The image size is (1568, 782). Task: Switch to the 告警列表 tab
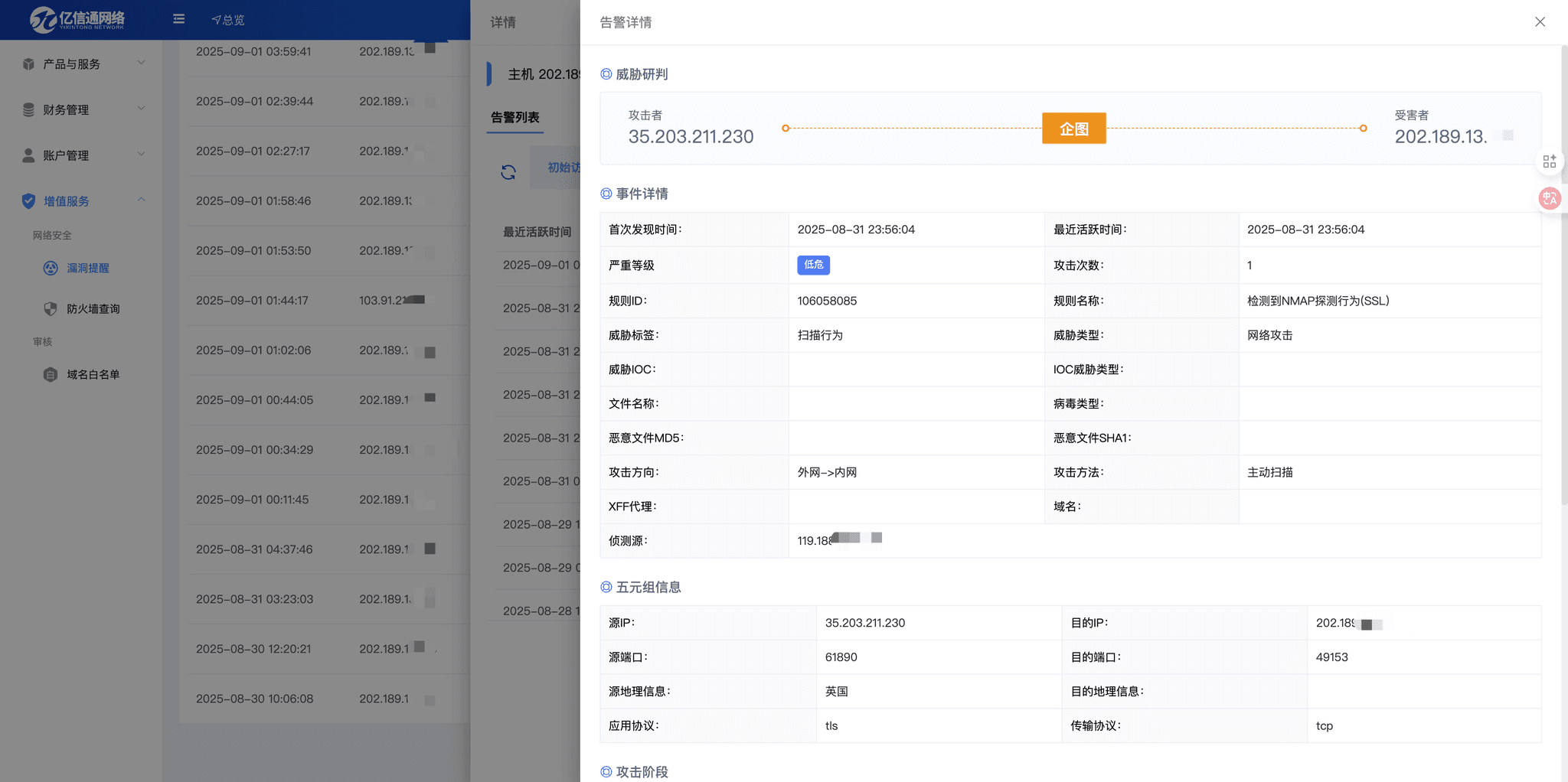click(515, 118)
